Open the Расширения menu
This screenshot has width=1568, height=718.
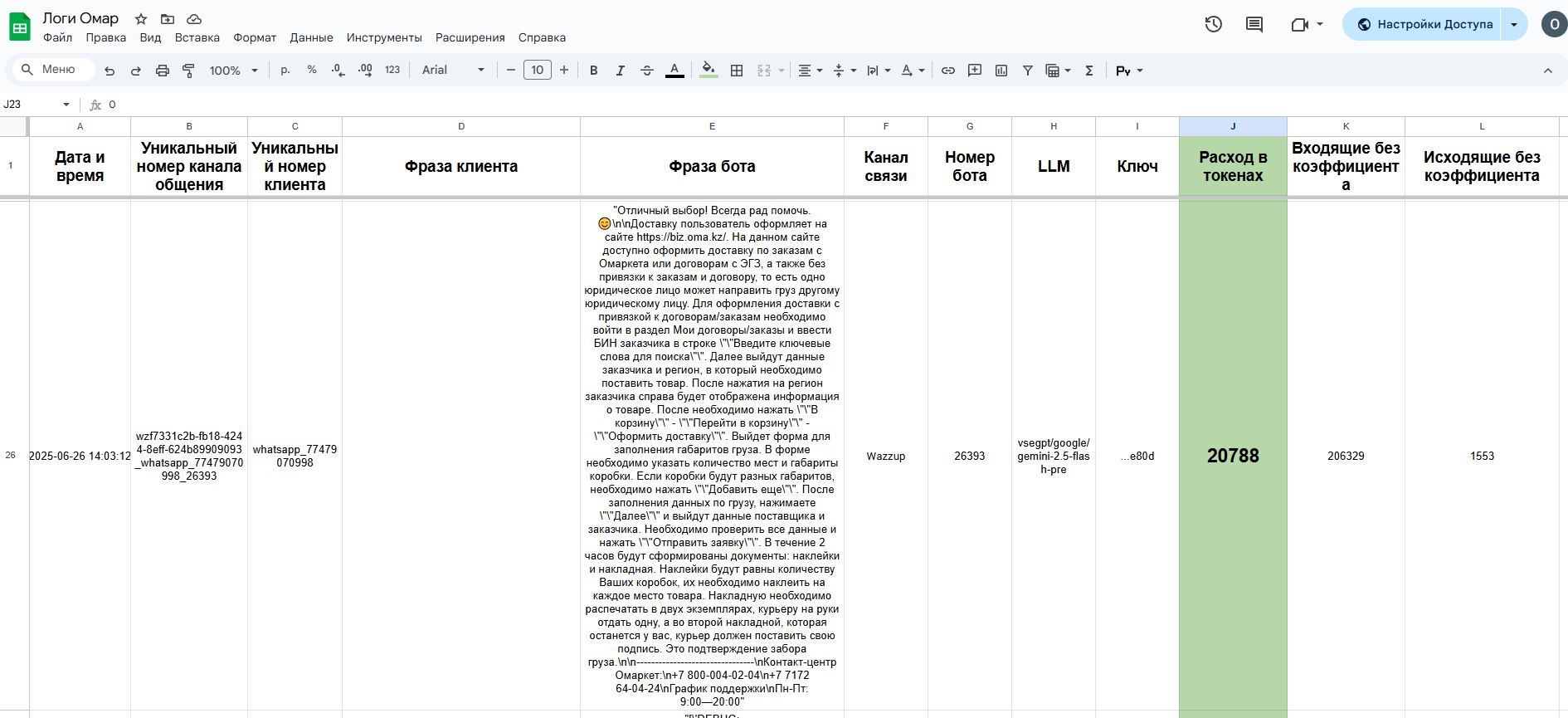[470, 37]
